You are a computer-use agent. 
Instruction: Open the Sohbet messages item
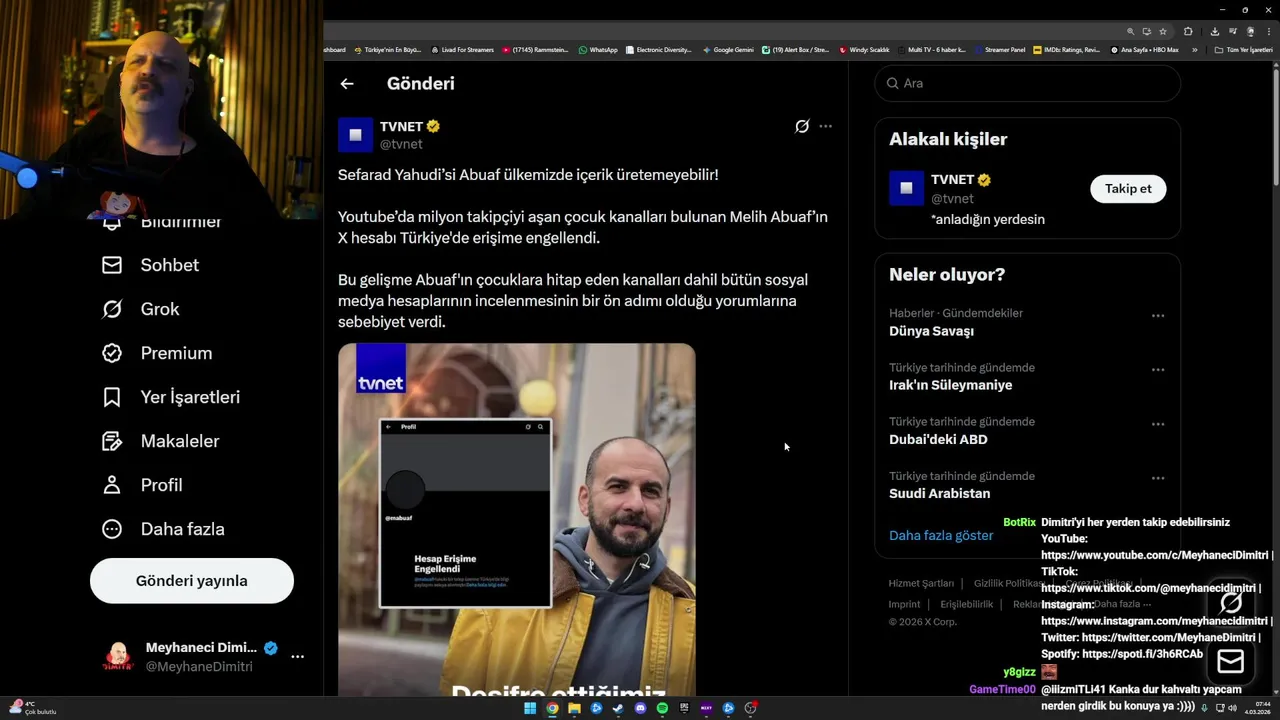tap(151, 265)
